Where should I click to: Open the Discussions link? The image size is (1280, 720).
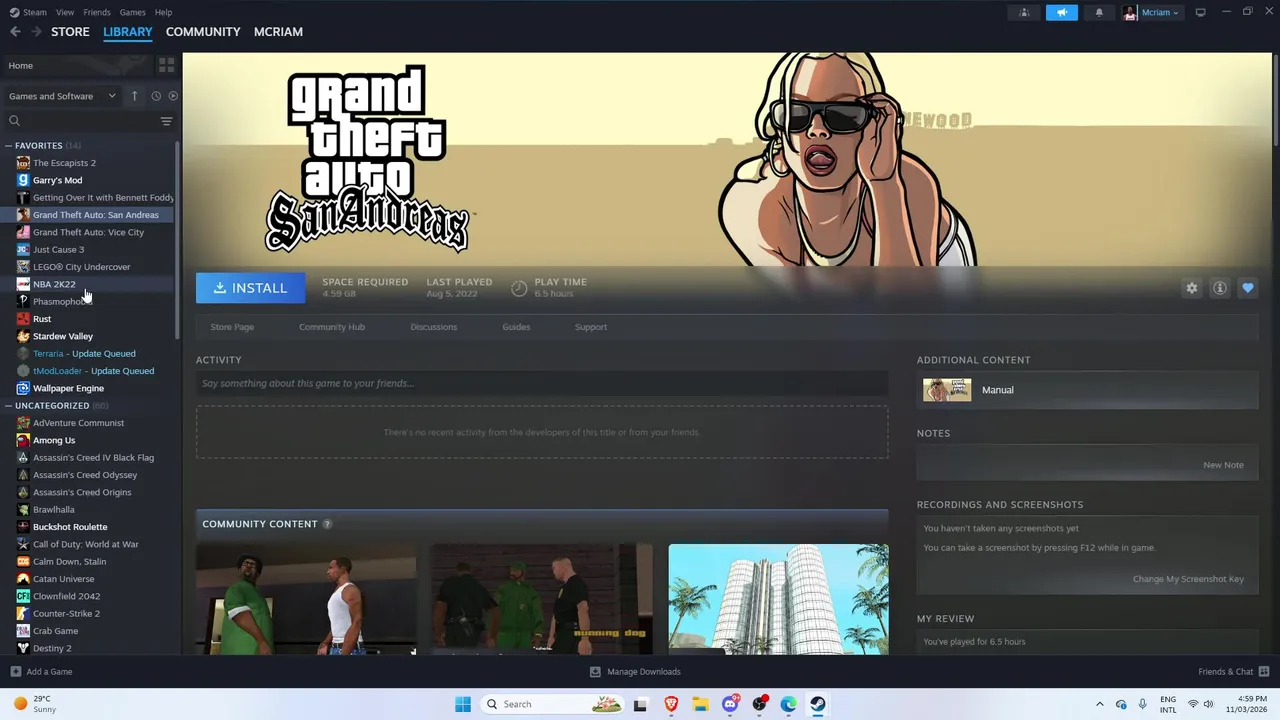click(434, 327)
